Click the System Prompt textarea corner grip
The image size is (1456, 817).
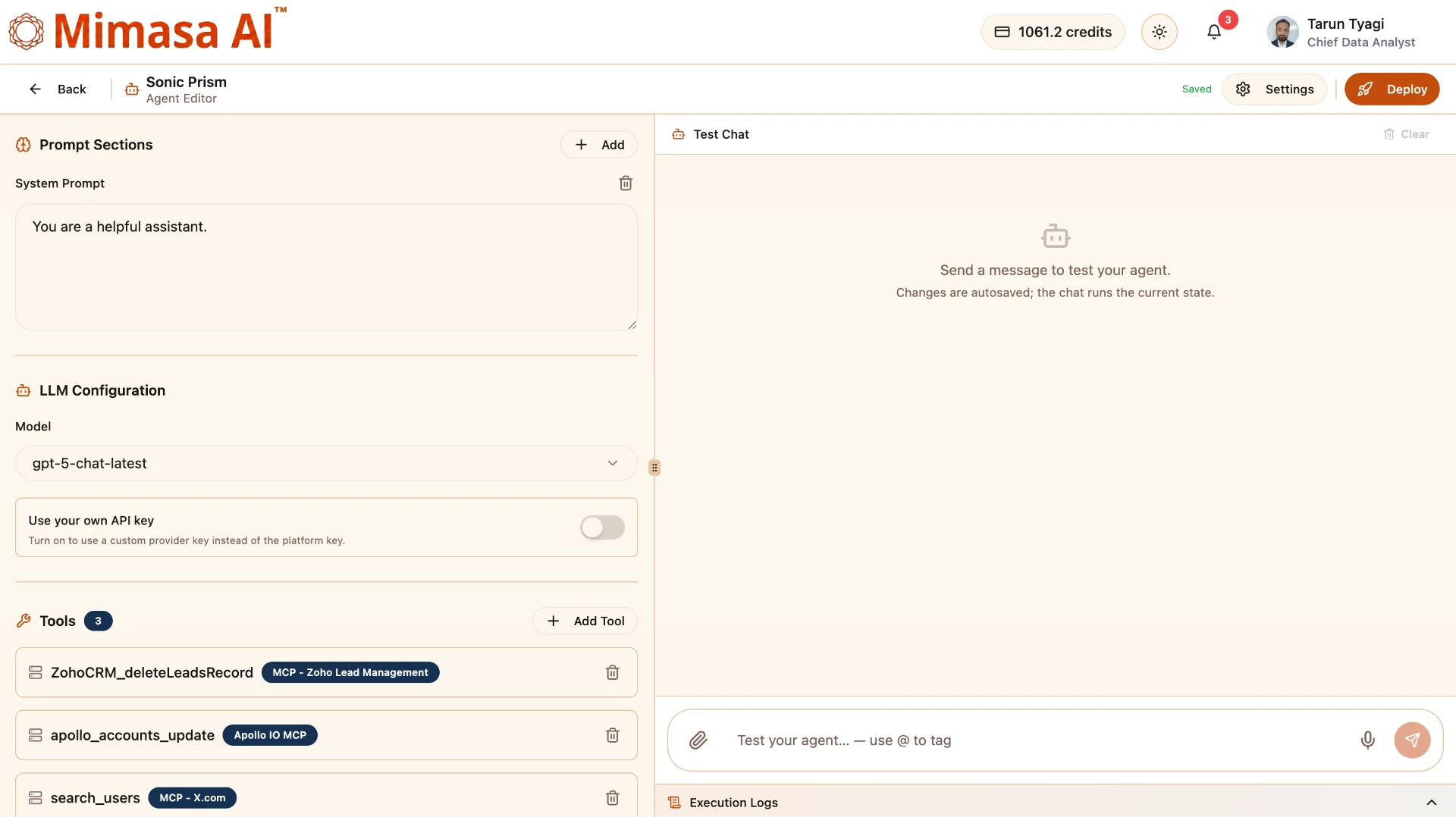point(632,324)
